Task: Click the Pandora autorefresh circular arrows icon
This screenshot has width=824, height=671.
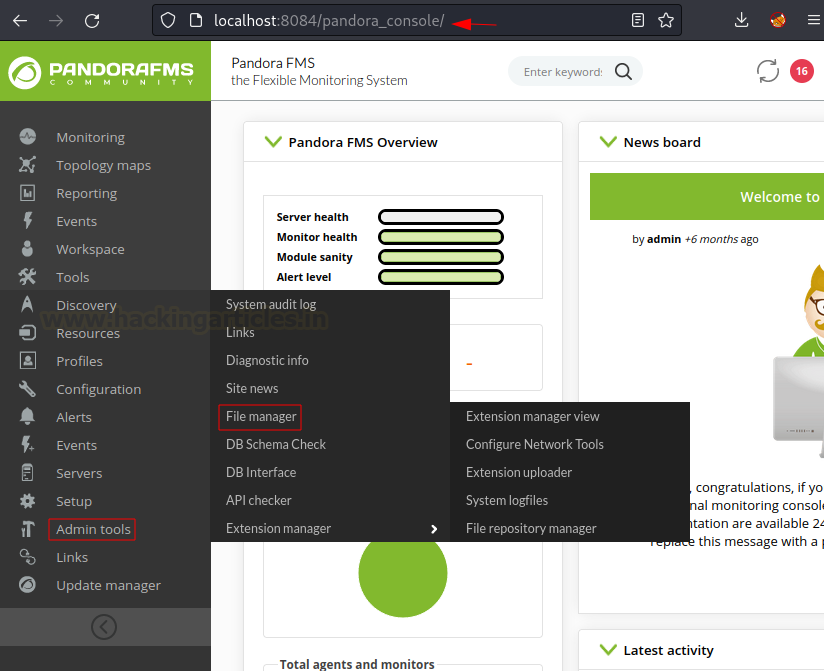Action: click(768, 71)
